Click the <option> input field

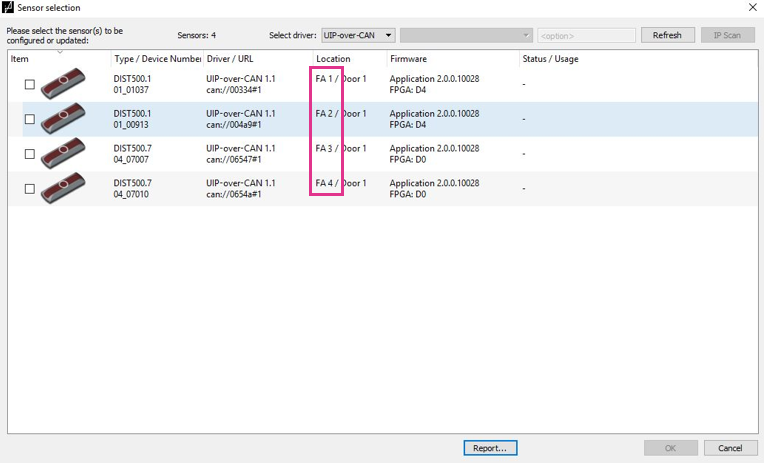[586, 35]
